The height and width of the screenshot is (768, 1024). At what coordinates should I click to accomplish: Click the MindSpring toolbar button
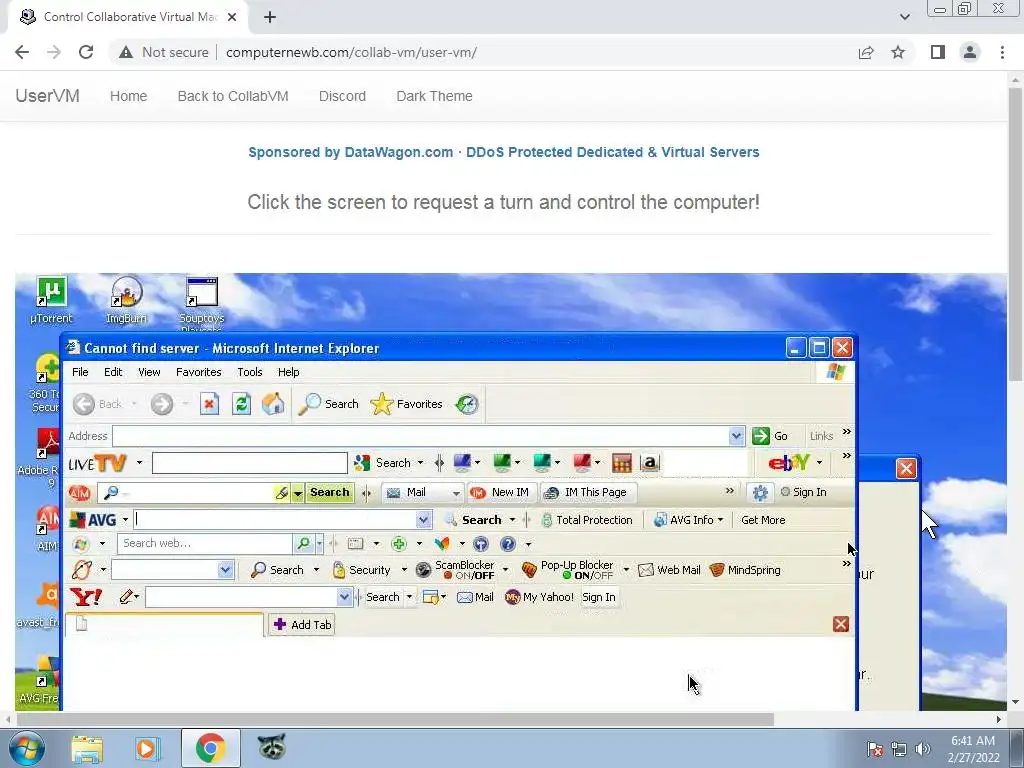coord(745,570)
